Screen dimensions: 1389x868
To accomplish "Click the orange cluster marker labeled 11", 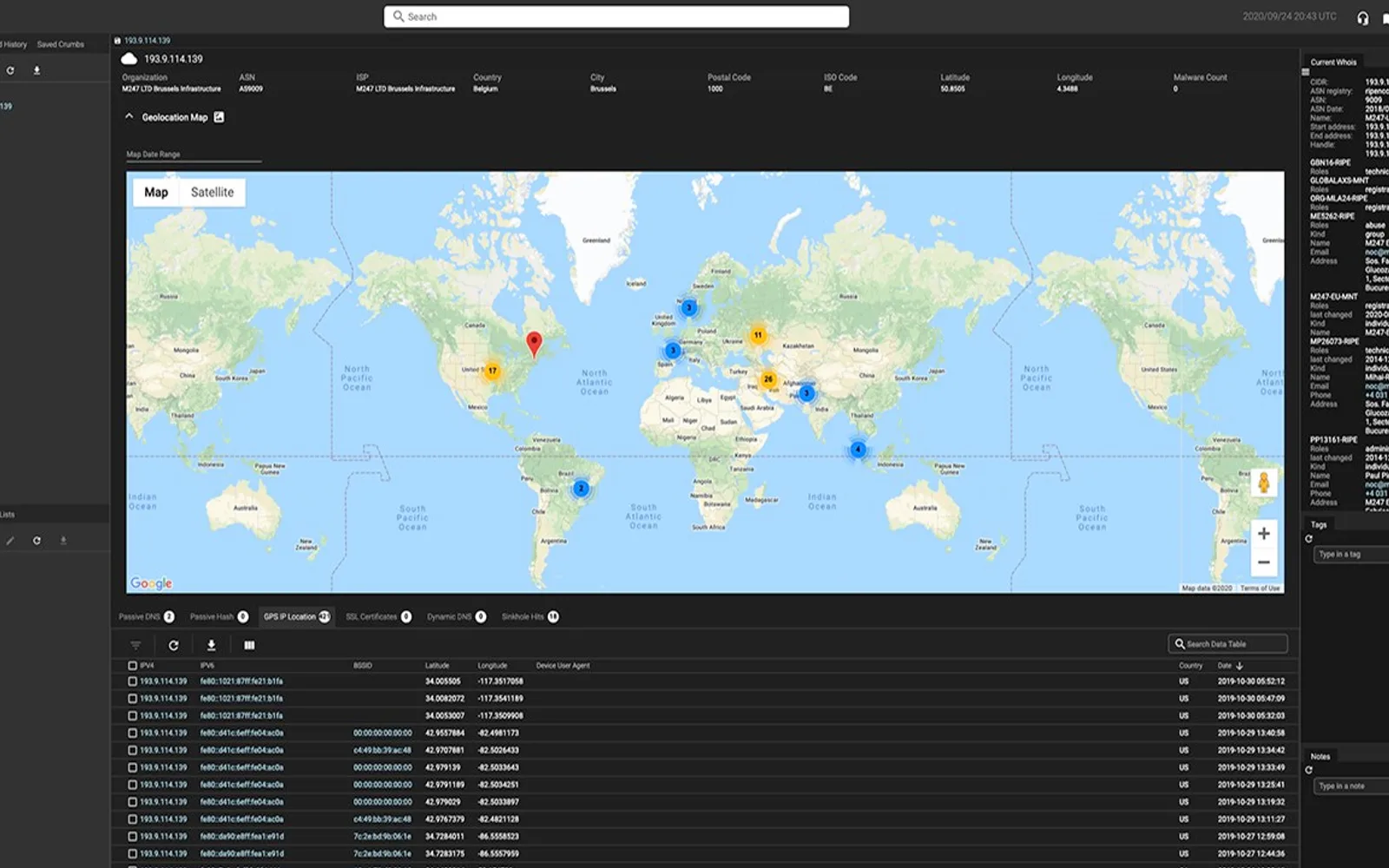I will [x=758, y=335].
